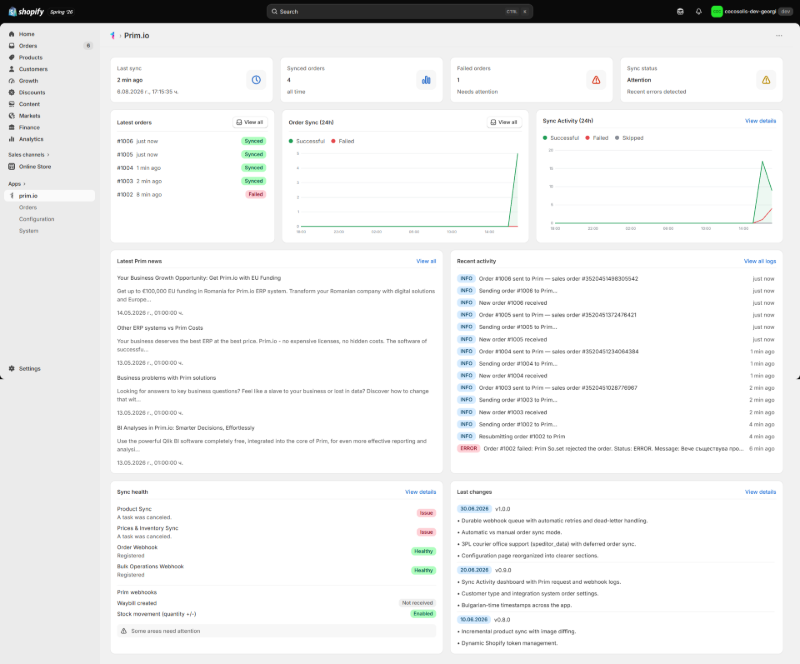Screen dimensions: 800x664
Task: Go to Products section
Action: pyautogui.click(x=31, y=58)
